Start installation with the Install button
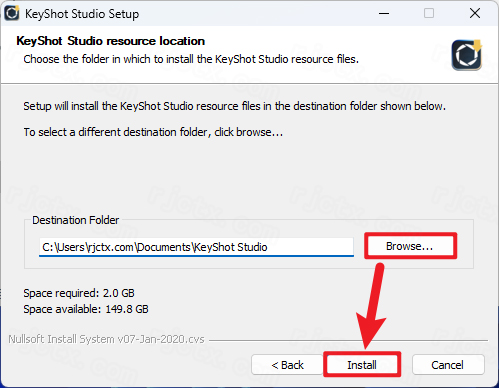Image resolution: width=499 pixels, height=388 pixels. click(362, 365)
